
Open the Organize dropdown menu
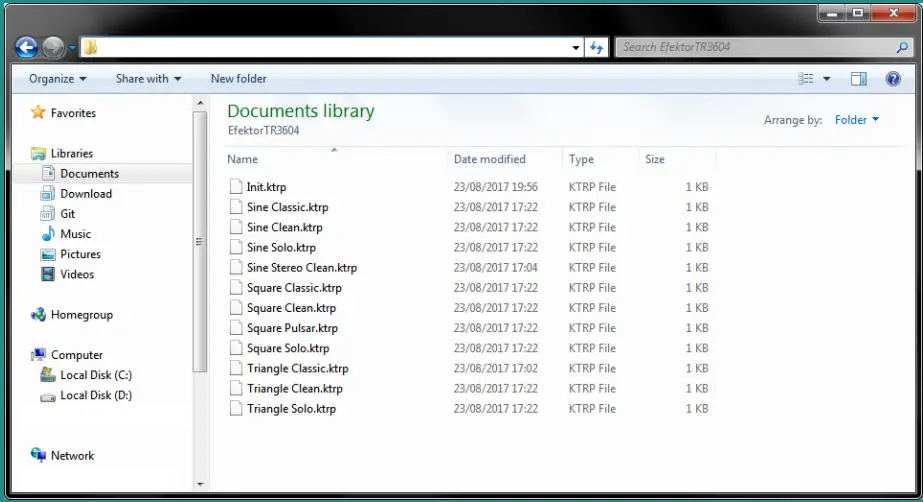(57, 79)
